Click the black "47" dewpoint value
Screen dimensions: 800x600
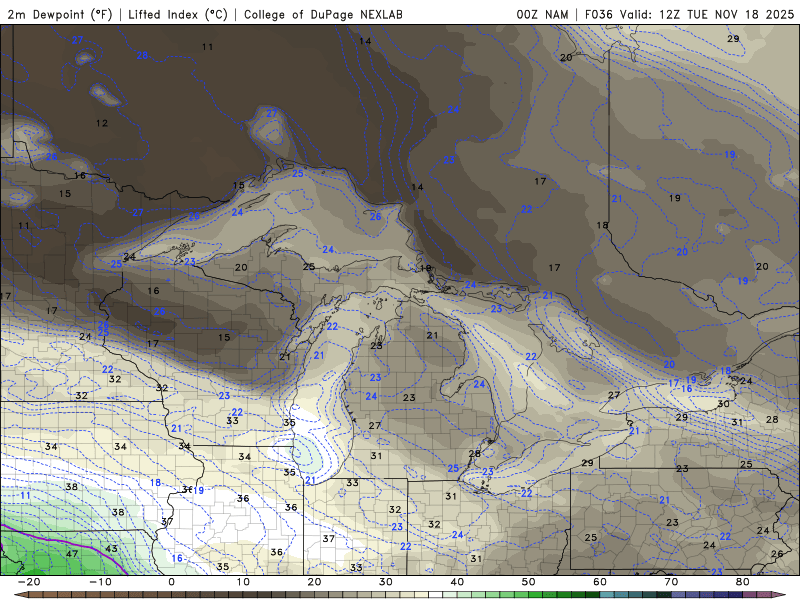[71, 554]
